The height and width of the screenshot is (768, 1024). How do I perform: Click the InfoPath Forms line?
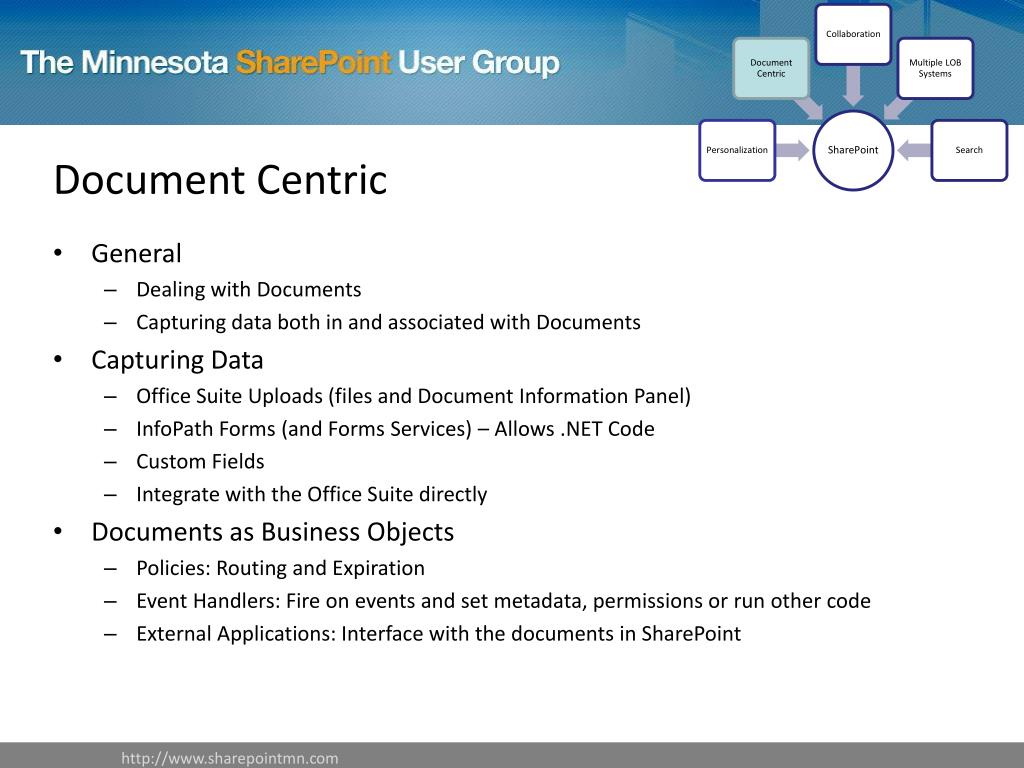pos(395,428)
